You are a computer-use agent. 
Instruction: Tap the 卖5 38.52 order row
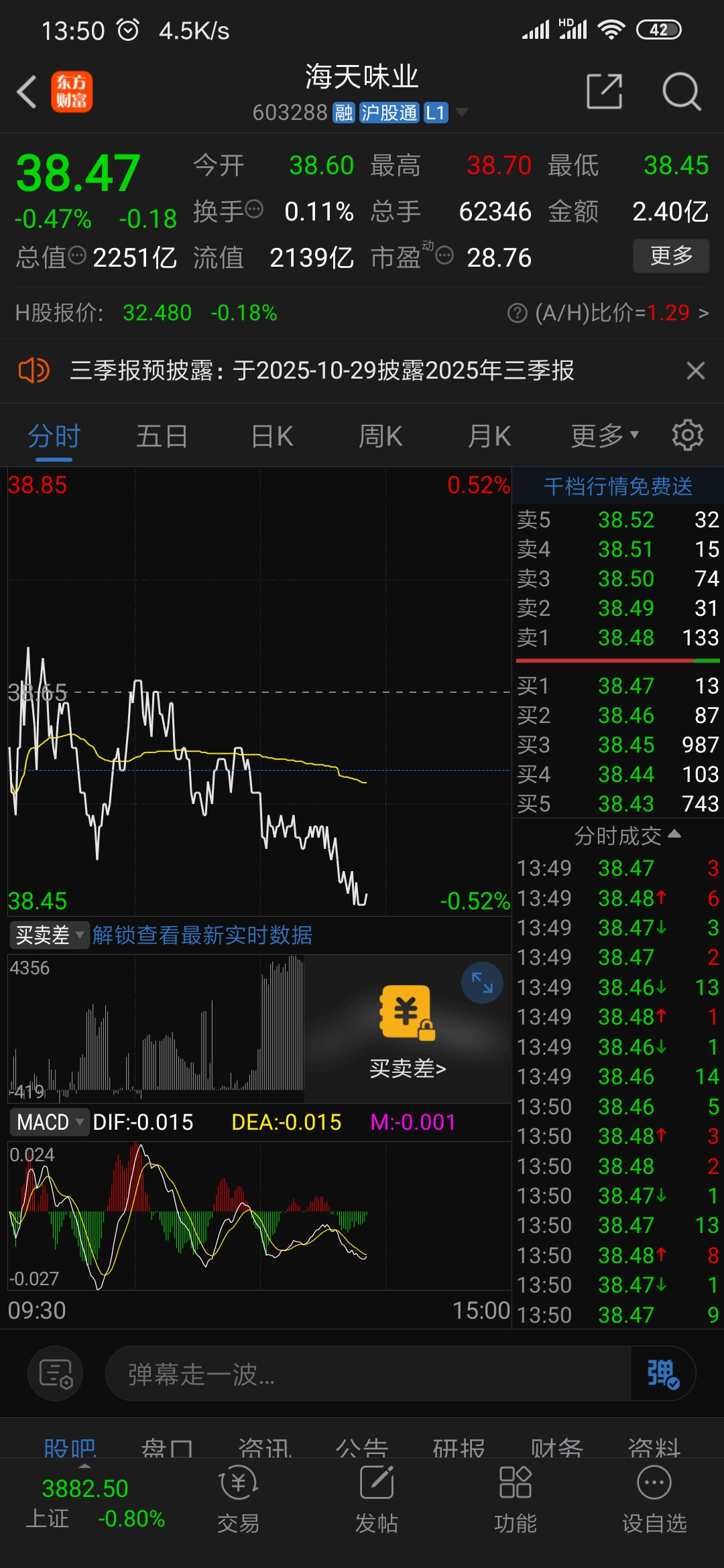tap(618, 519)
